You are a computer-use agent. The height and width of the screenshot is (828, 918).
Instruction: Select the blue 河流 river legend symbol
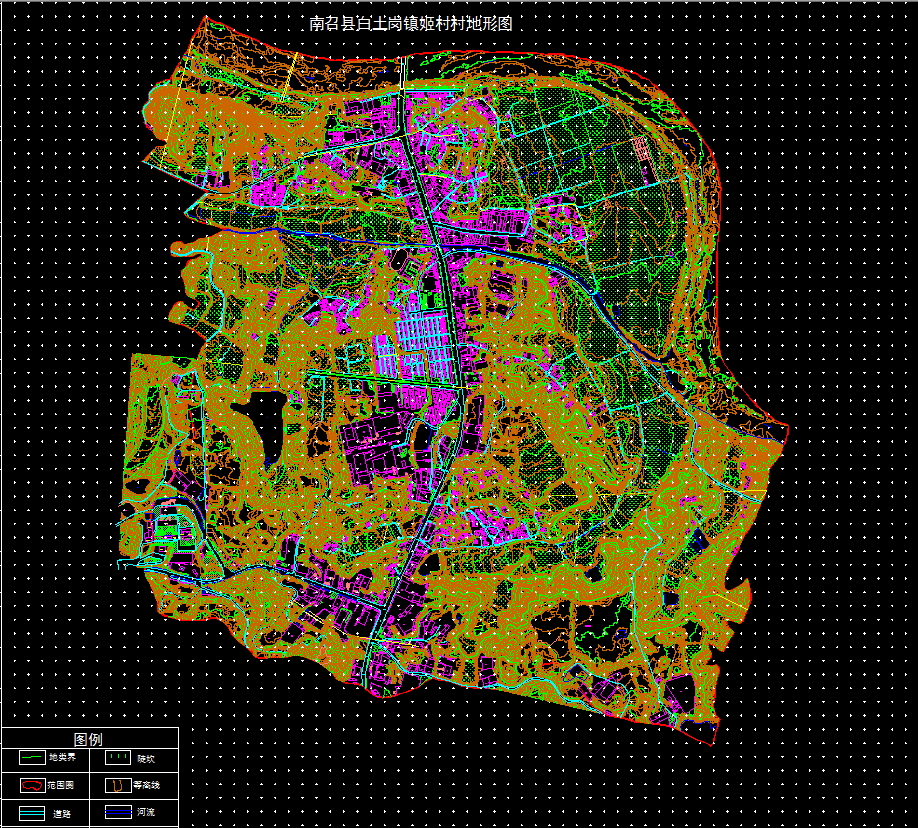(x=118, y=812)
